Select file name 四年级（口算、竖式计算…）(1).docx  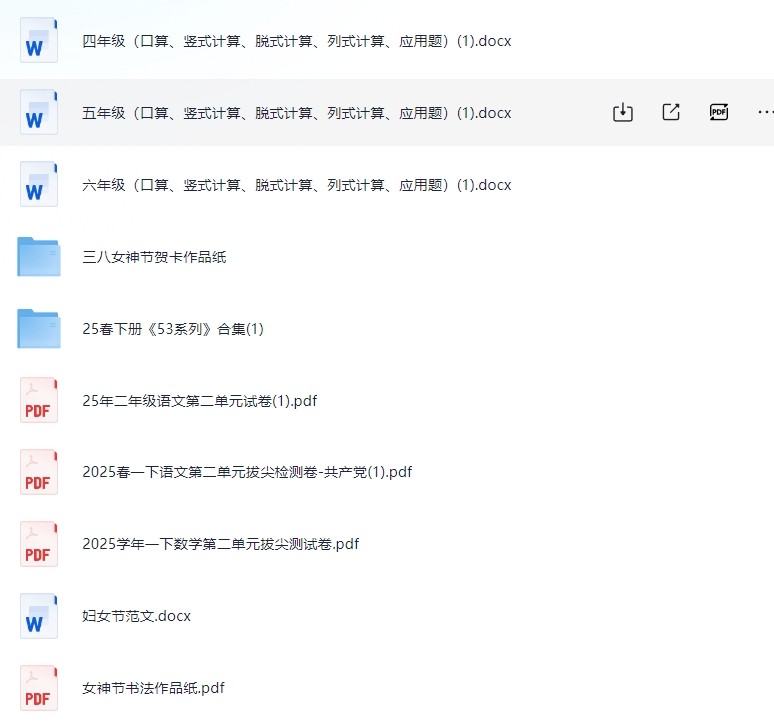tap(297, 41)
